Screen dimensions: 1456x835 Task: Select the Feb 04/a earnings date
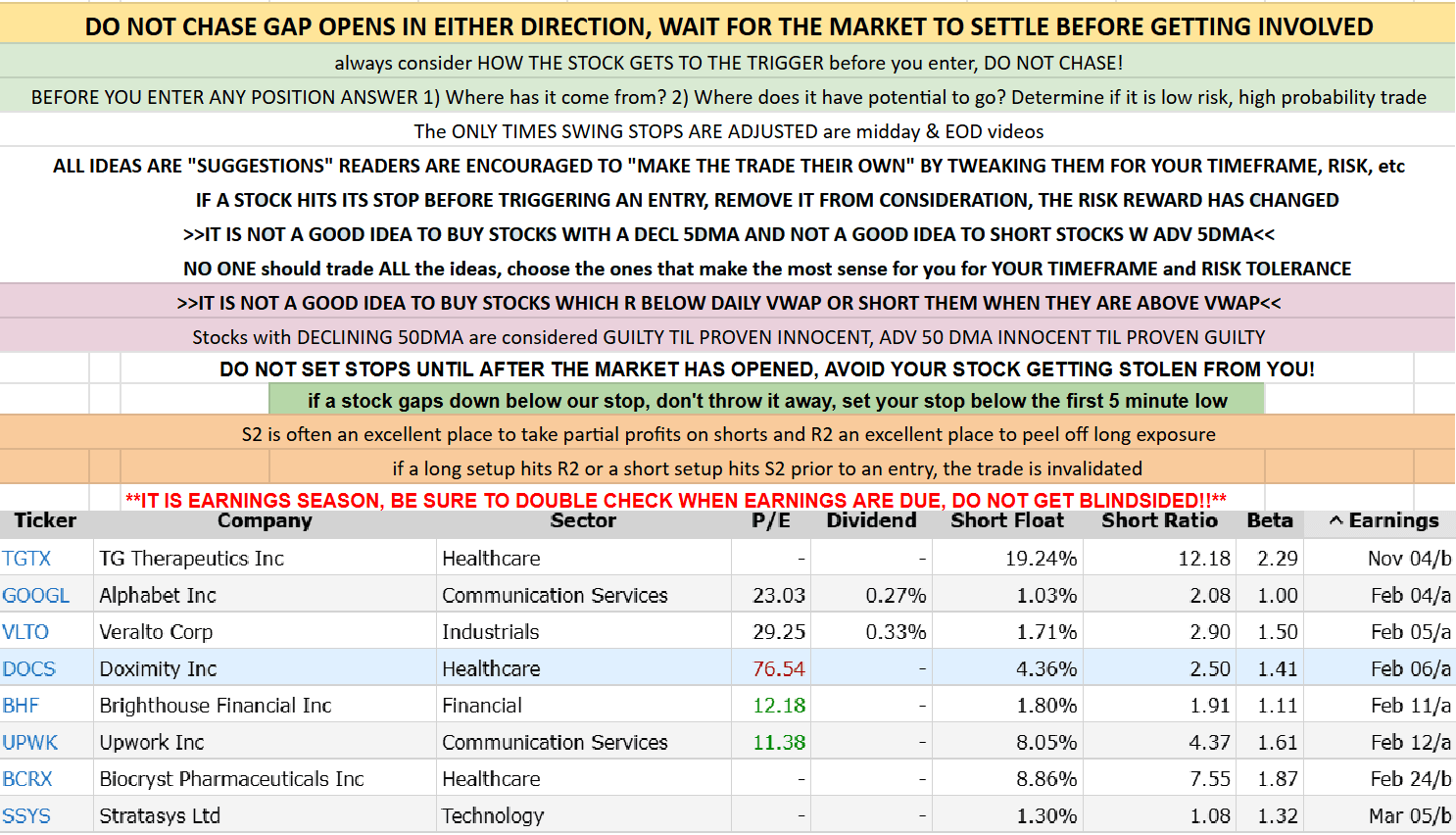coord(1411,596)
